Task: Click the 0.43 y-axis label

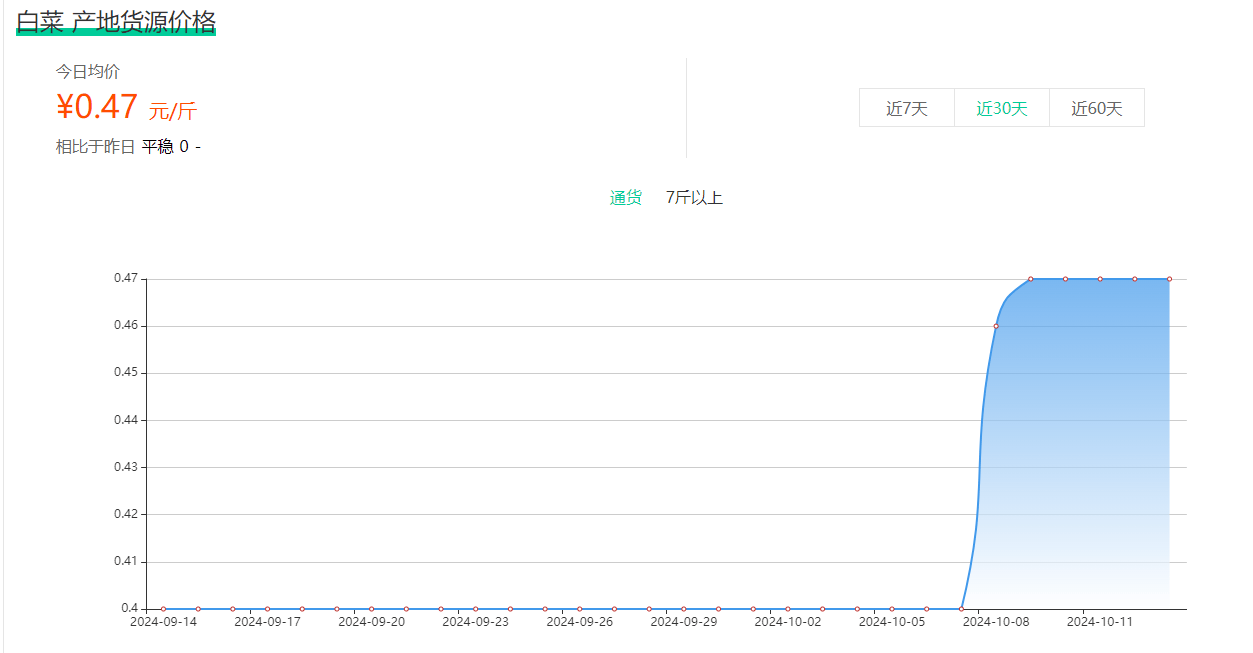Action: 126,467
